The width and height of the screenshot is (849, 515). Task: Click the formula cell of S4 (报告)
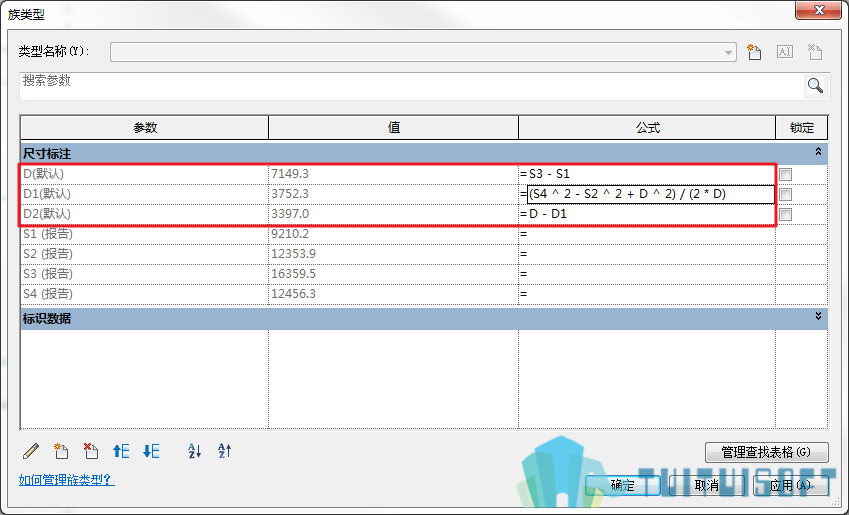point(647,294)
